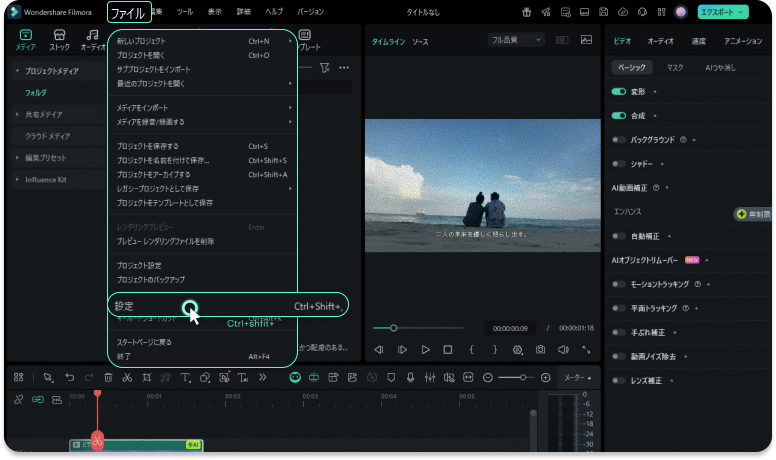Click the split scissors icon in timeline toolbar
Image resolution: width=776 pixels, height=460 pixels.
coord(127,378)
